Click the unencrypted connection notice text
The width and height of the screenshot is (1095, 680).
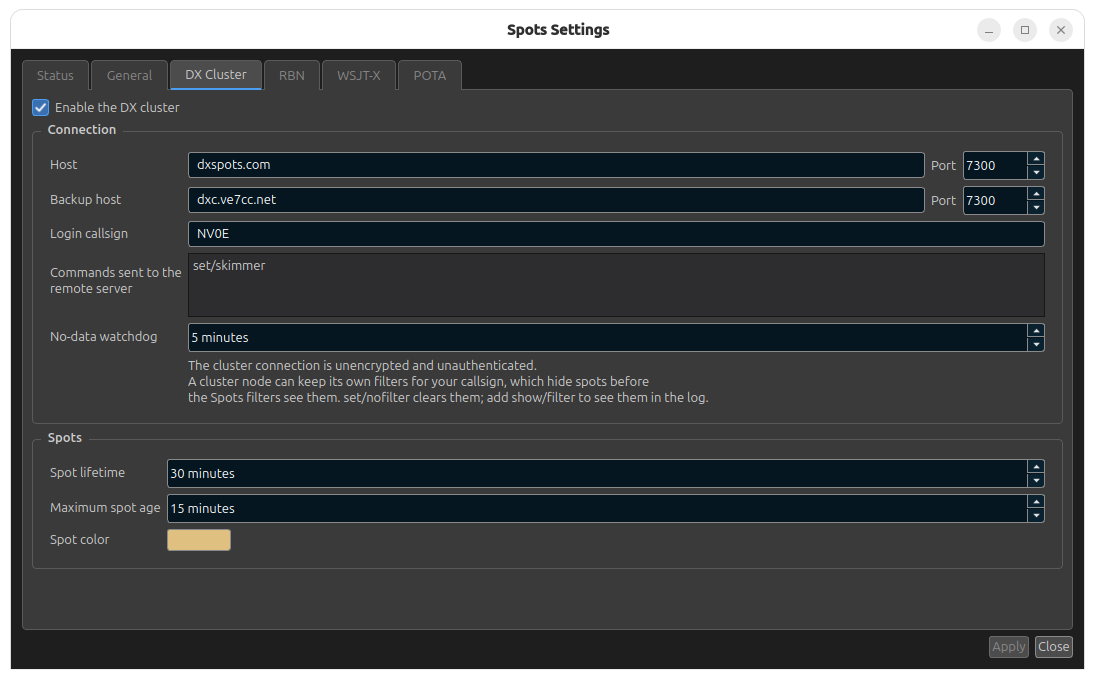click(x=362, y=365)
